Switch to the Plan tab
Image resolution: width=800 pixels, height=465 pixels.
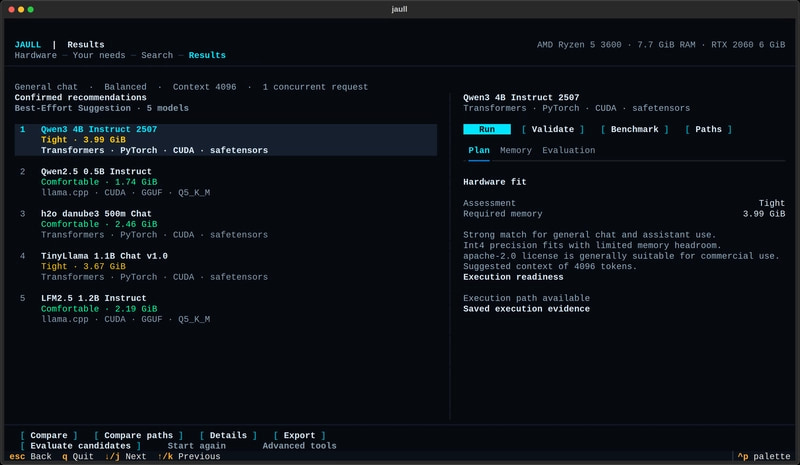pyautogui.click(x=479, y=150)
